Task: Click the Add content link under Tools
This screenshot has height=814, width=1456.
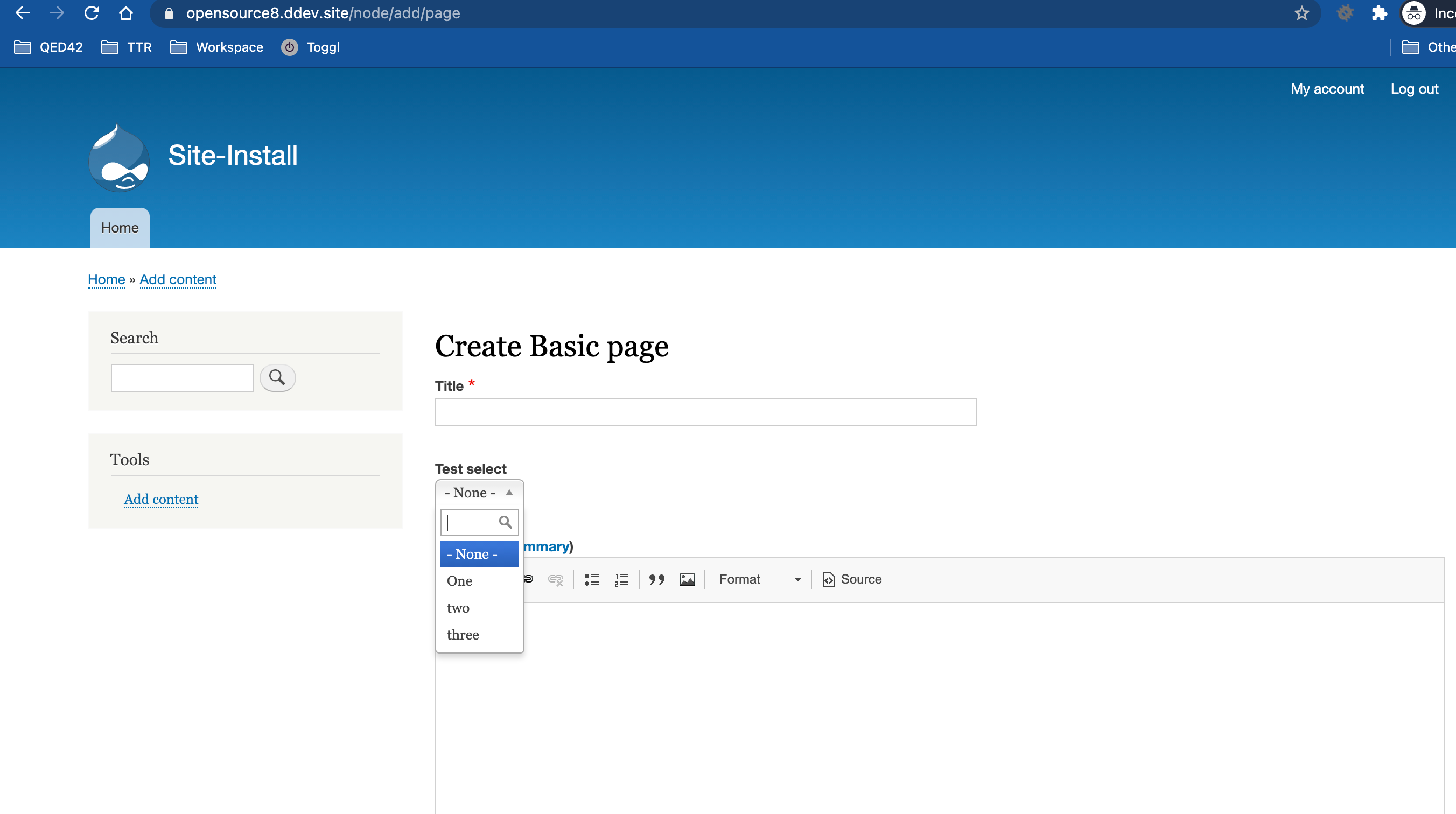Action: tap(160, 499)
